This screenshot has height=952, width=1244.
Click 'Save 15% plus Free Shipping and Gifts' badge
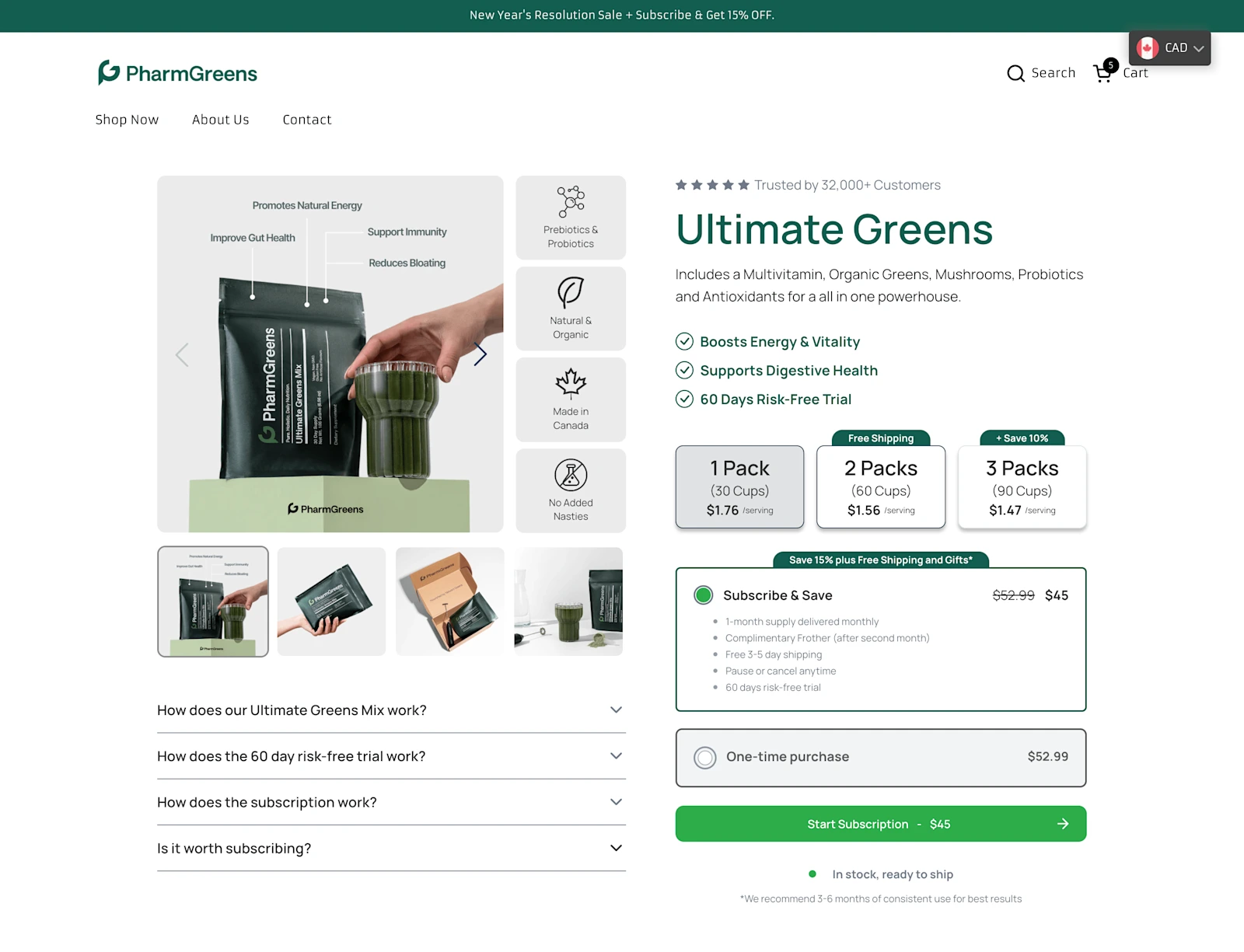[881, 560]
